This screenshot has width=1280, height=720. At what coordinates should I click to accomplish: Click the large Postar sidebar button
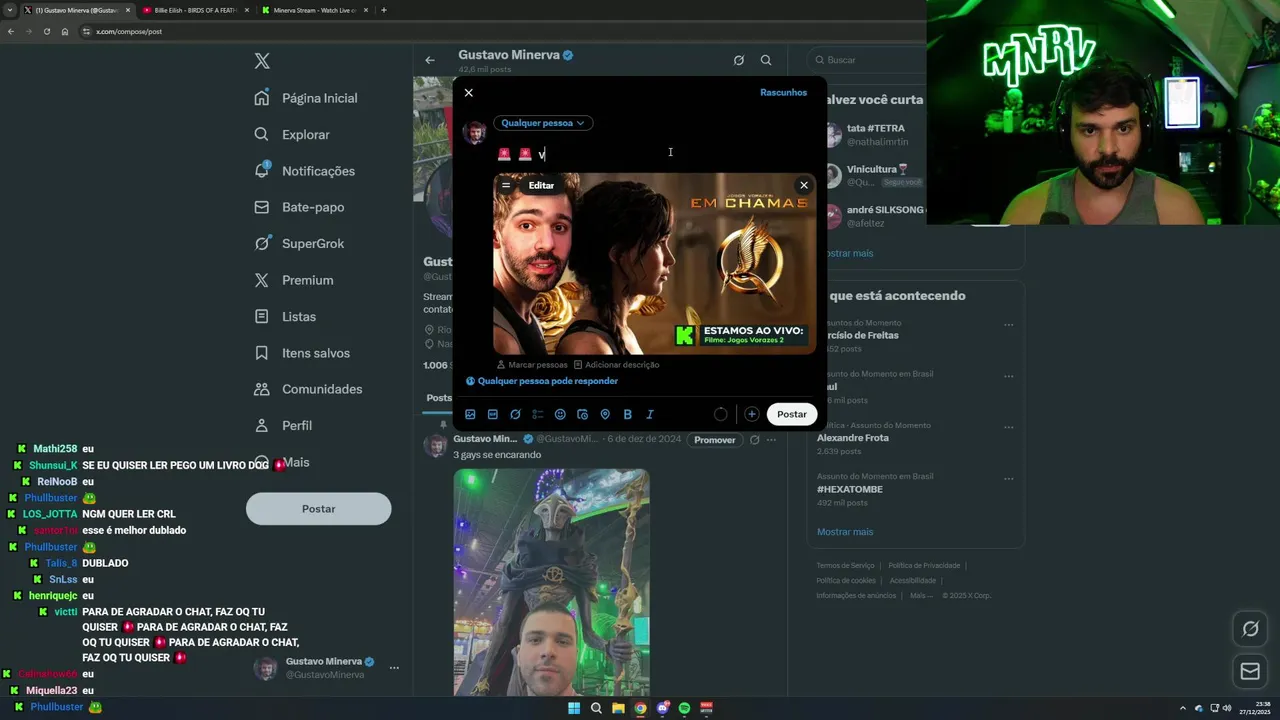(x=318, y=509)
